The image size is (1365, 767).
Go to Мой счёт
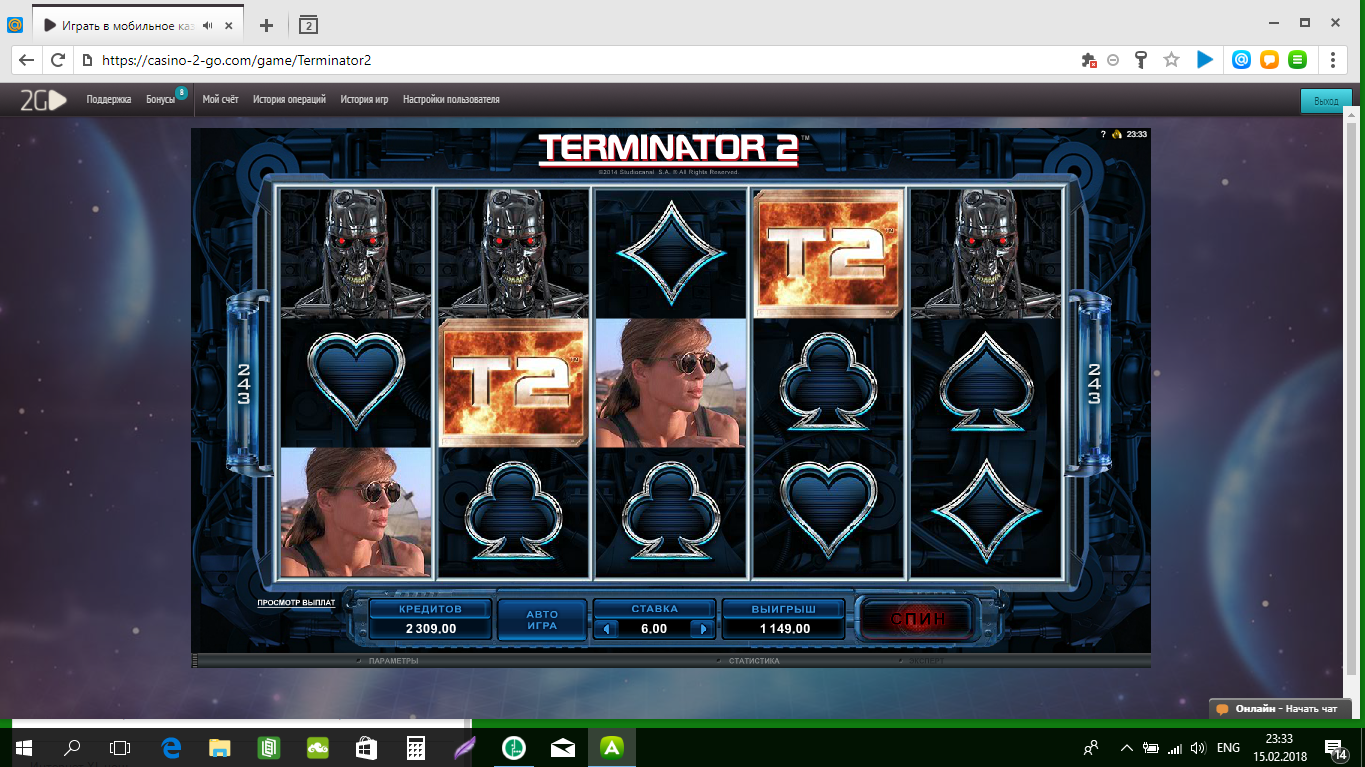[220, 100]
